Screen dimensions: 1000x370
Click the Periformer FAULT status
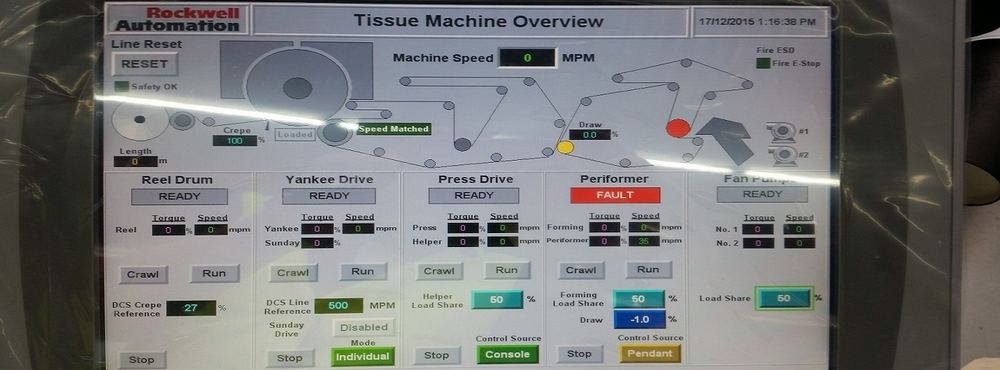tap(615, 195)
